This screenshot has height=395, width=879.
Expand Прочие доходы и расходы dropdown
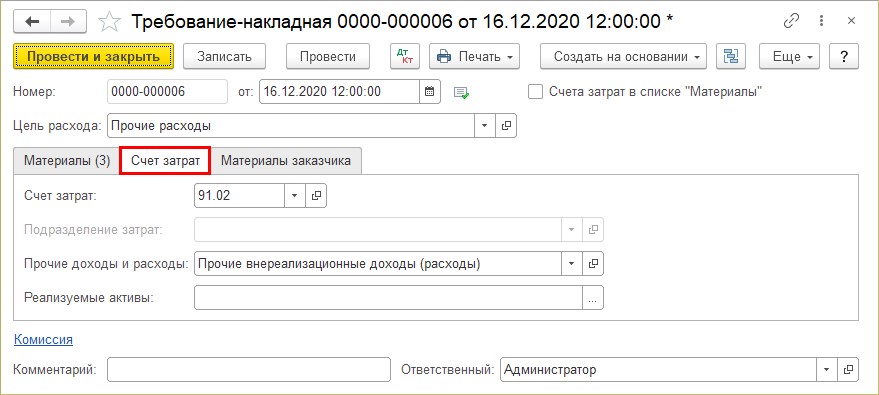click(x=572, y=263)
